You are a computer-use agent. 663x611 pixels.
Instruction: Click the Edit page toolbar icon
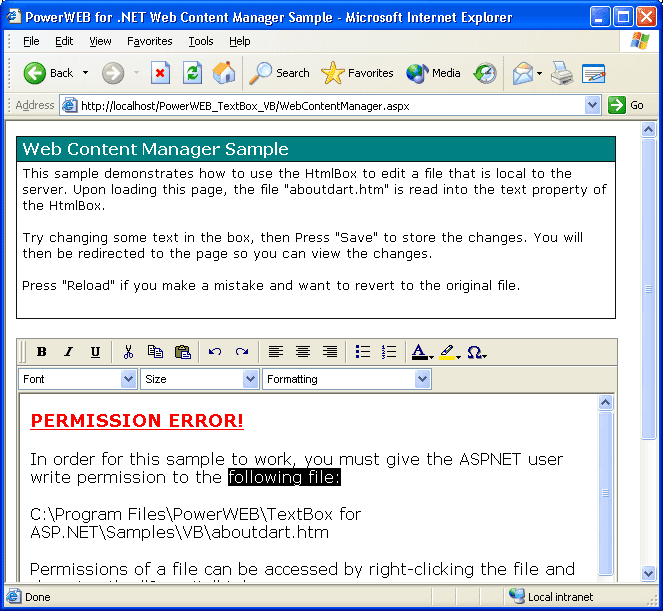click(x=594, y=73)
